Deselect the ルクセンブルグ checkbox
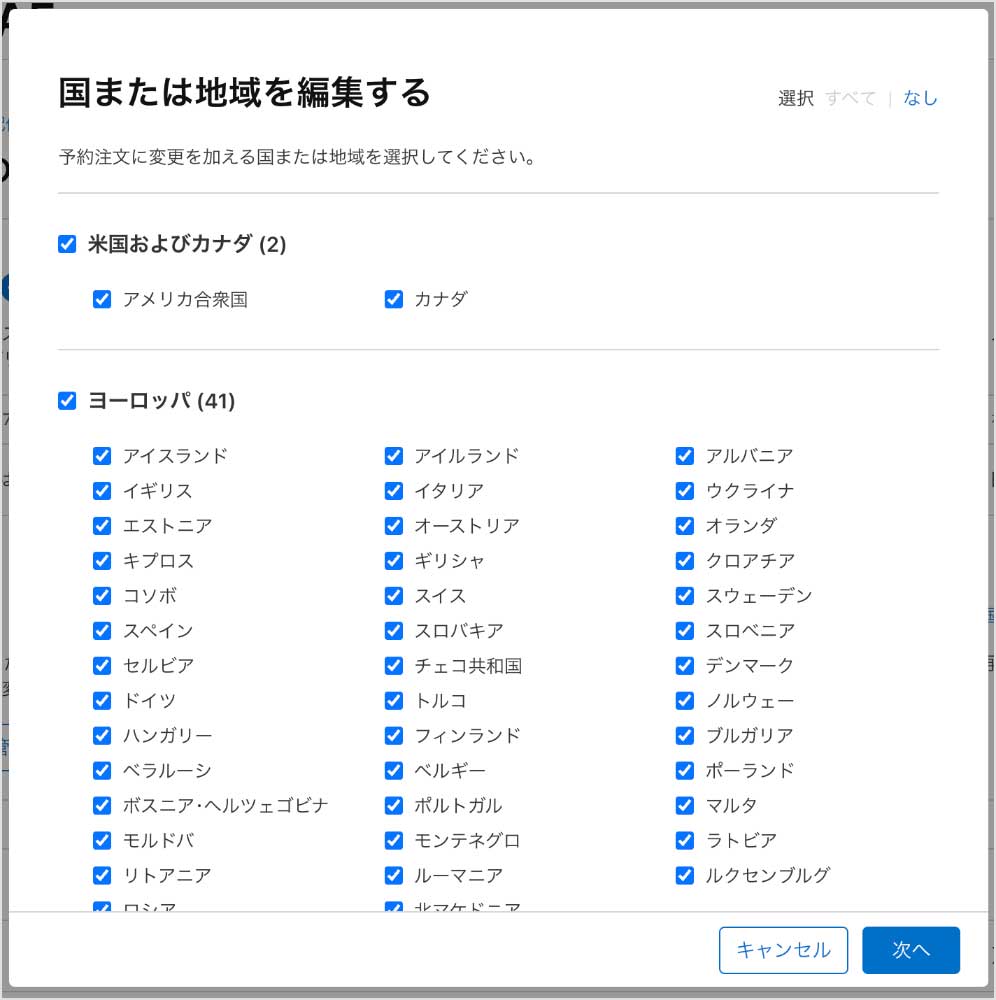Viewport: 996px width, 1000px height. tap(685, 876)
